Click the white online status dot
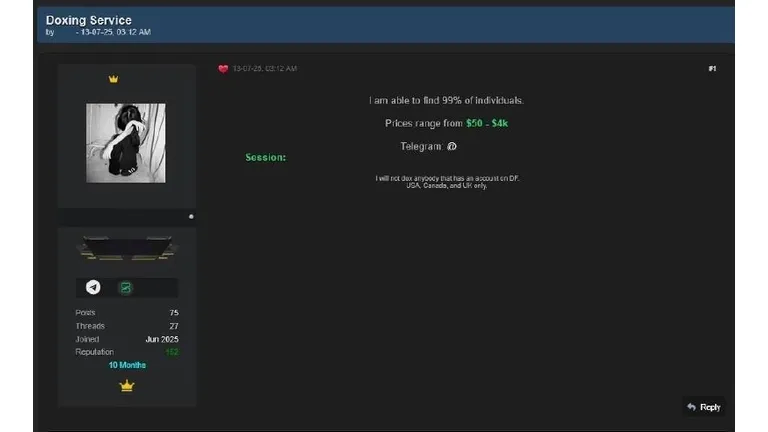The width and height of the screenshot is (768, 432). pos(191,216)
